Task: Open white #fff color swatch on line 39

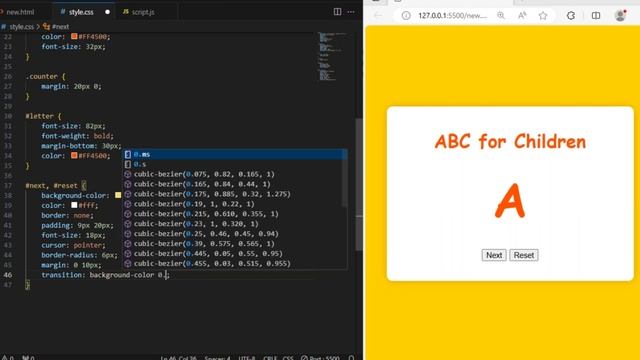Action: click(74, 205)
